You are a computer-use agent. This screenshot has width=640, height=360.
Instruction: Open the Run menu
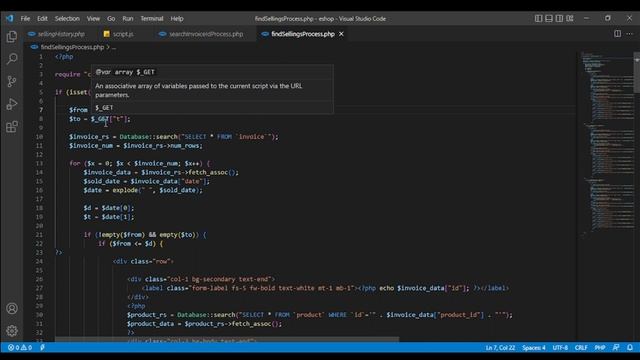point(128,18)
